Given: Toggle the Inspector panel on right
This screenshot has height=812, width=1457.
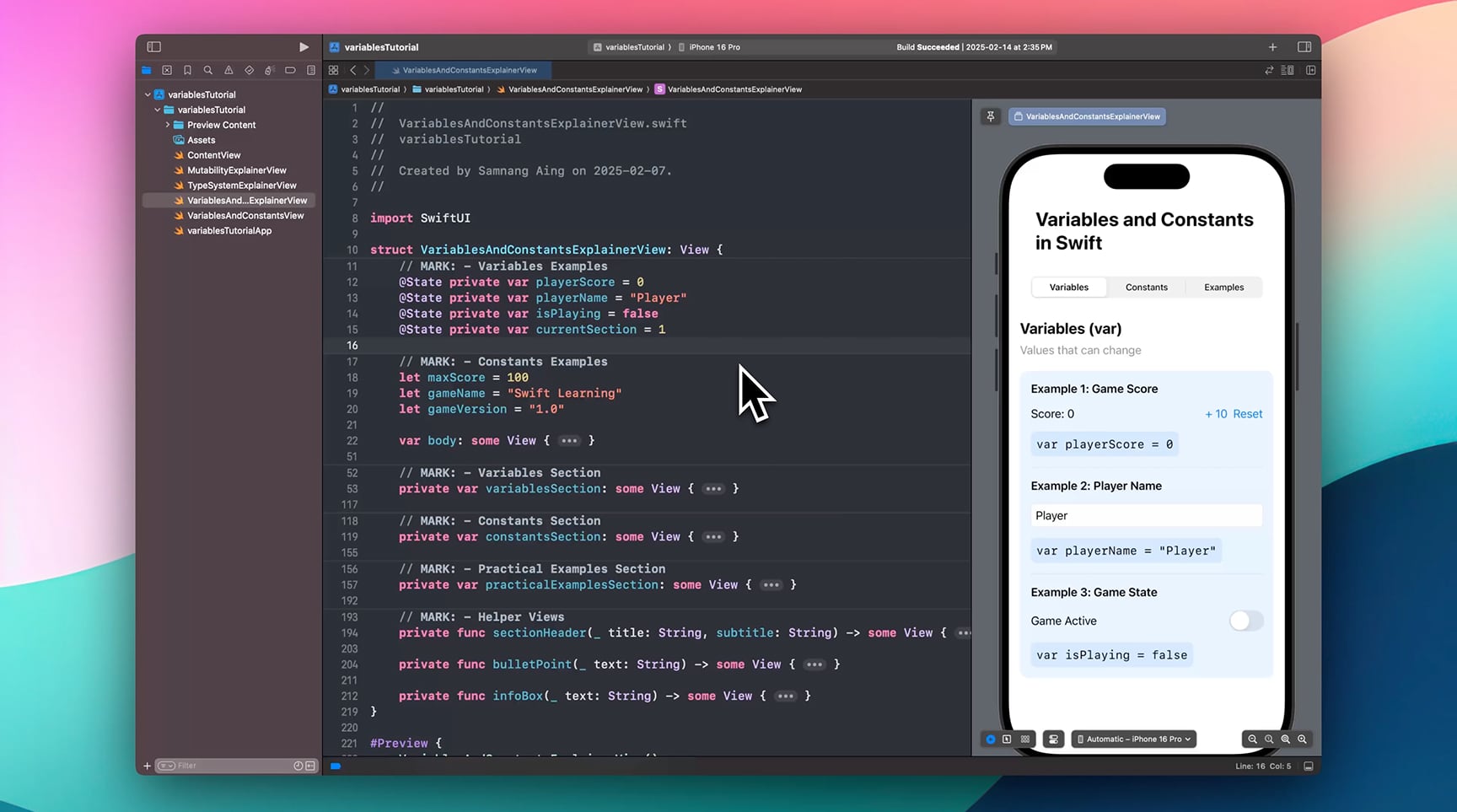Looking at the screenshot, I should 1304,47.
